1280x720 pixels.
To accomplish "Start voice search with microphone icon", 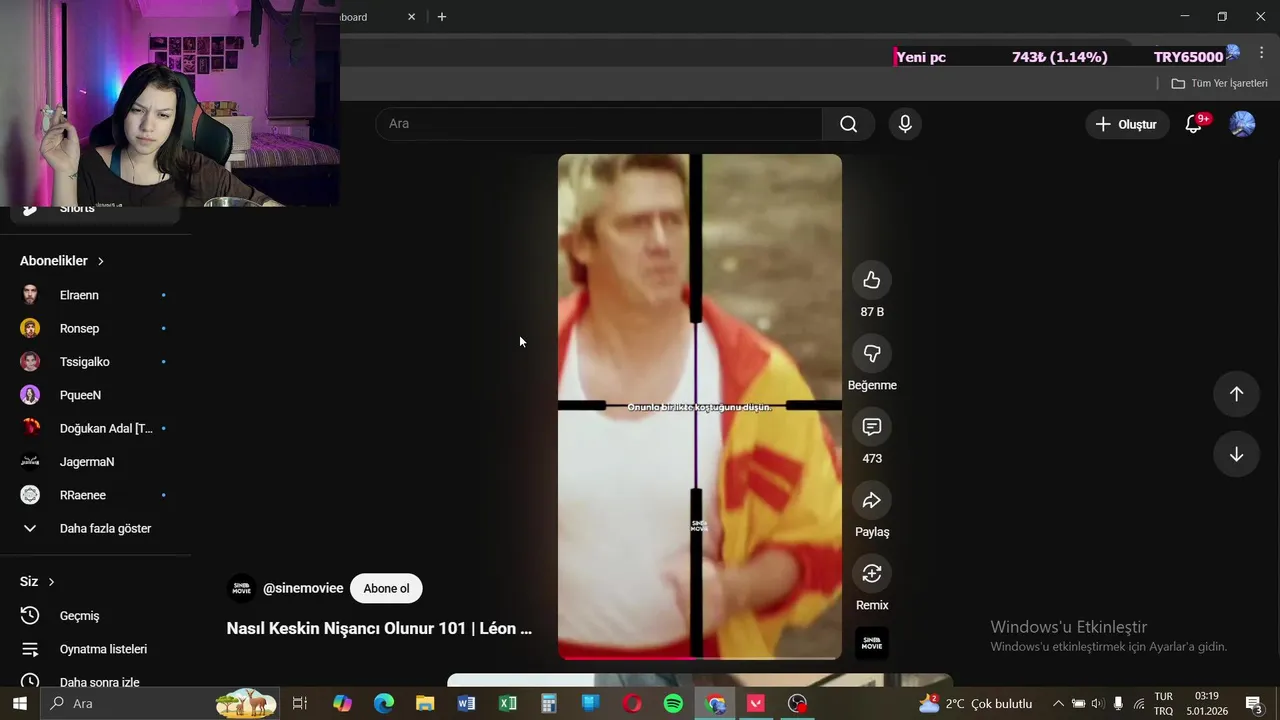I will click(x=905, y=124).
